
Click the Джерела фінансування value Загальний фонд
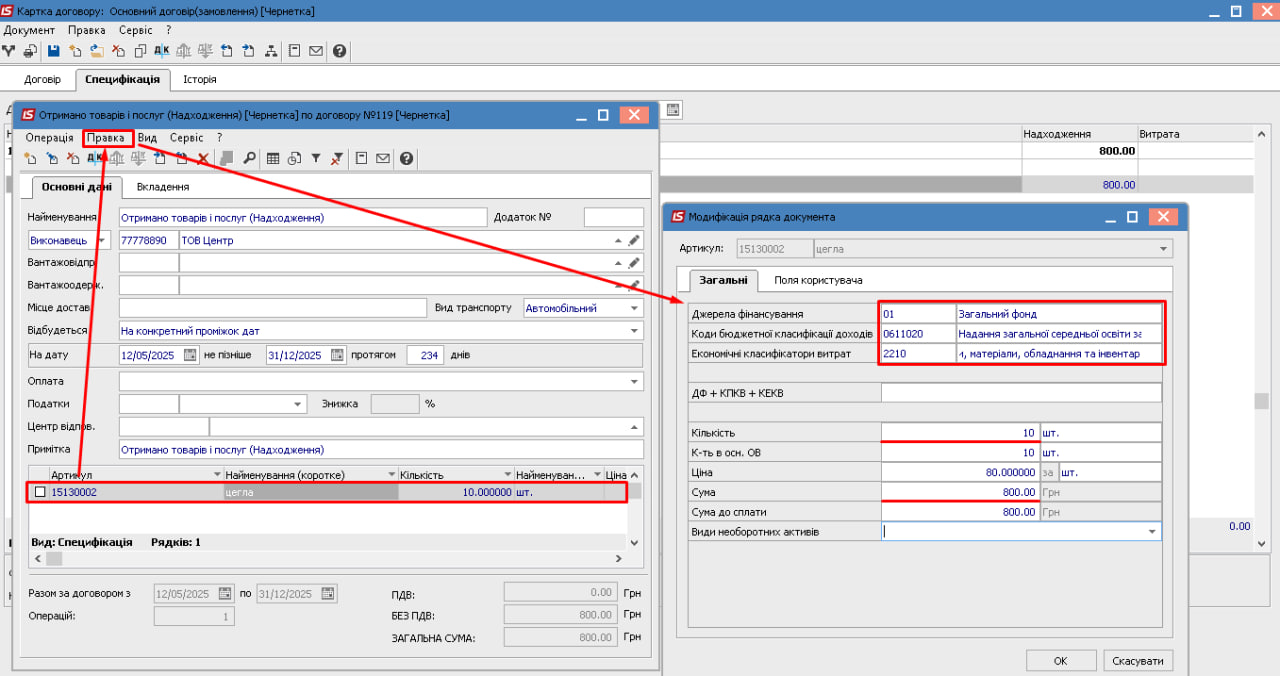pyautogui.click(x=1059, y=314)
